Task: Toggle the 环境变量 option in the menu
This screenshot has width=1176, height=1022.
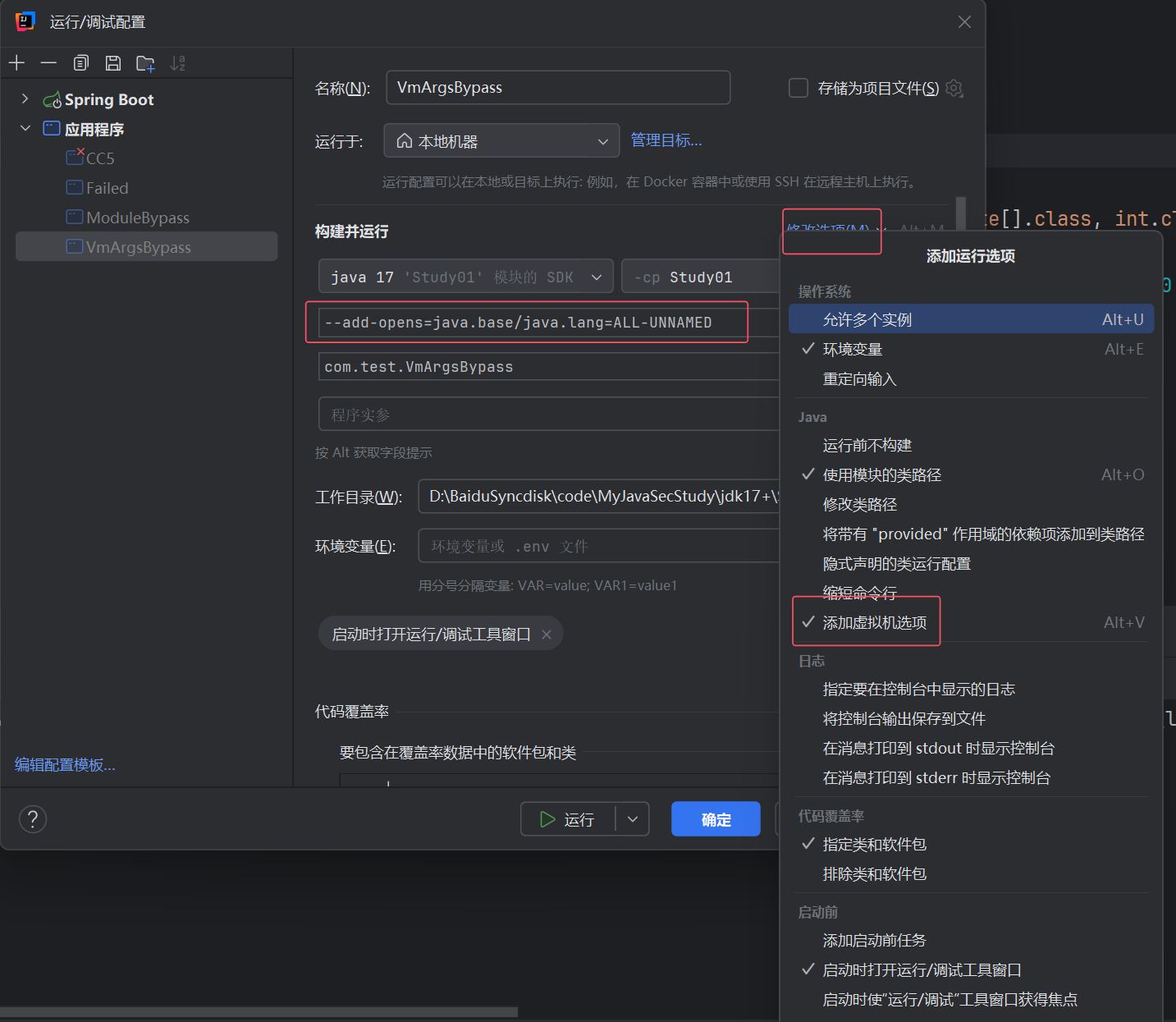Action: [x=852, y=350]
